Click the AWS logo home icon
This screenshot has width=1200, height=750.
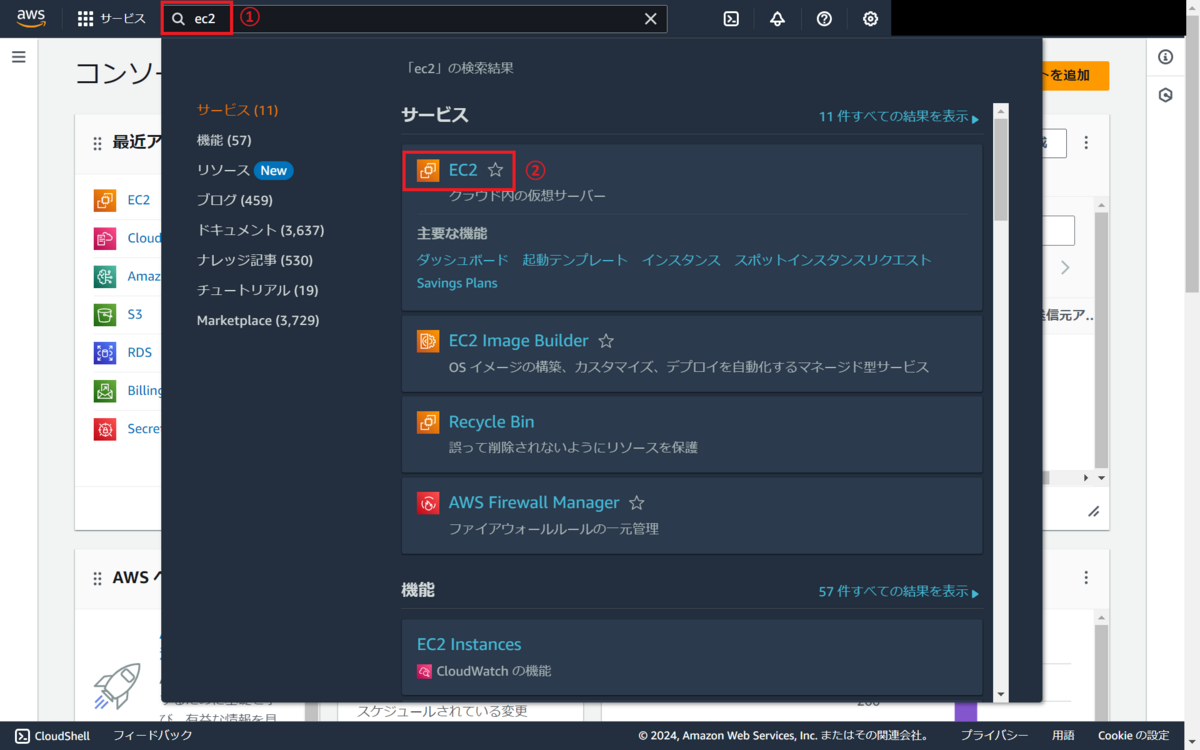click(x=32, y=18)
